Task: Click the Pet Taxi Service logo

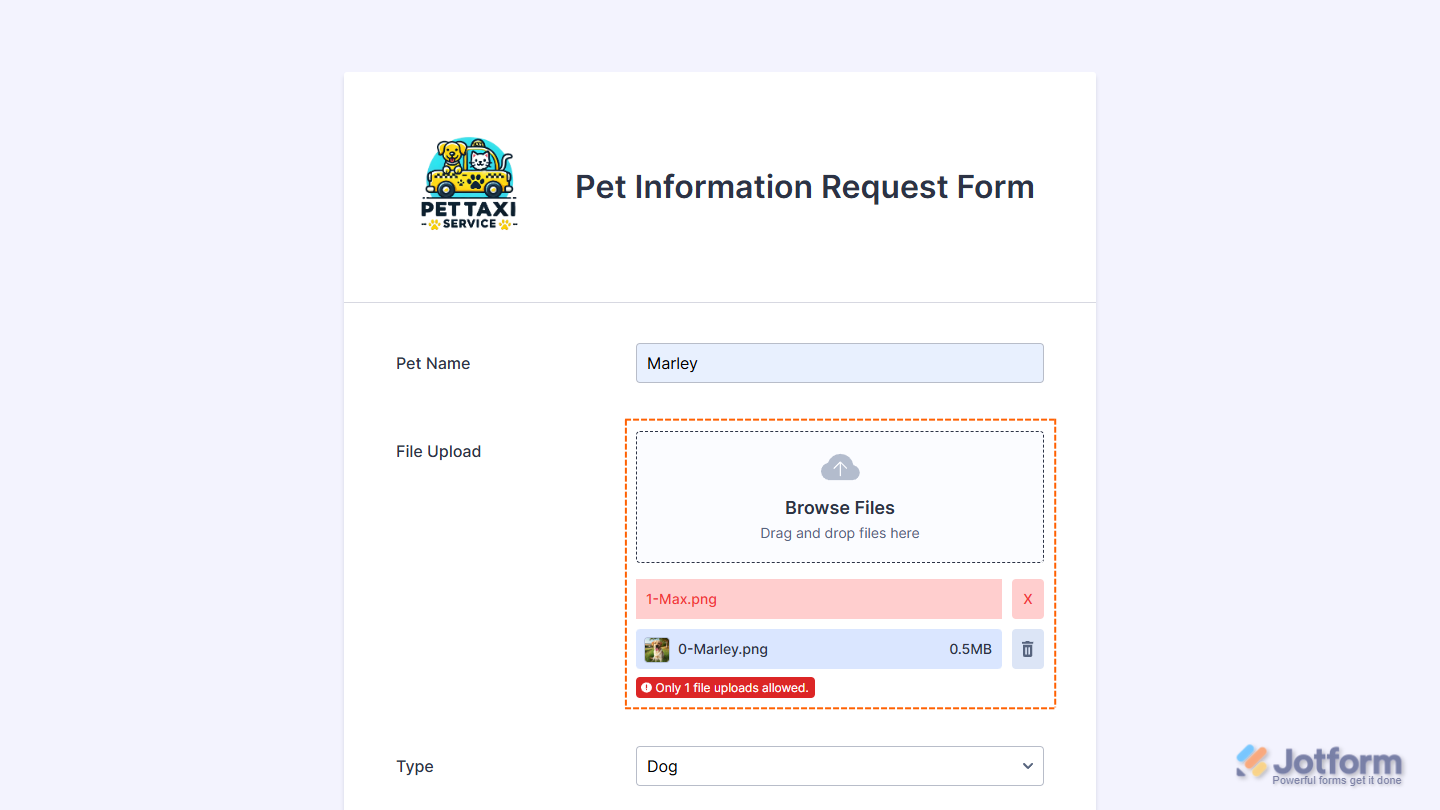Action: (469, 186)
